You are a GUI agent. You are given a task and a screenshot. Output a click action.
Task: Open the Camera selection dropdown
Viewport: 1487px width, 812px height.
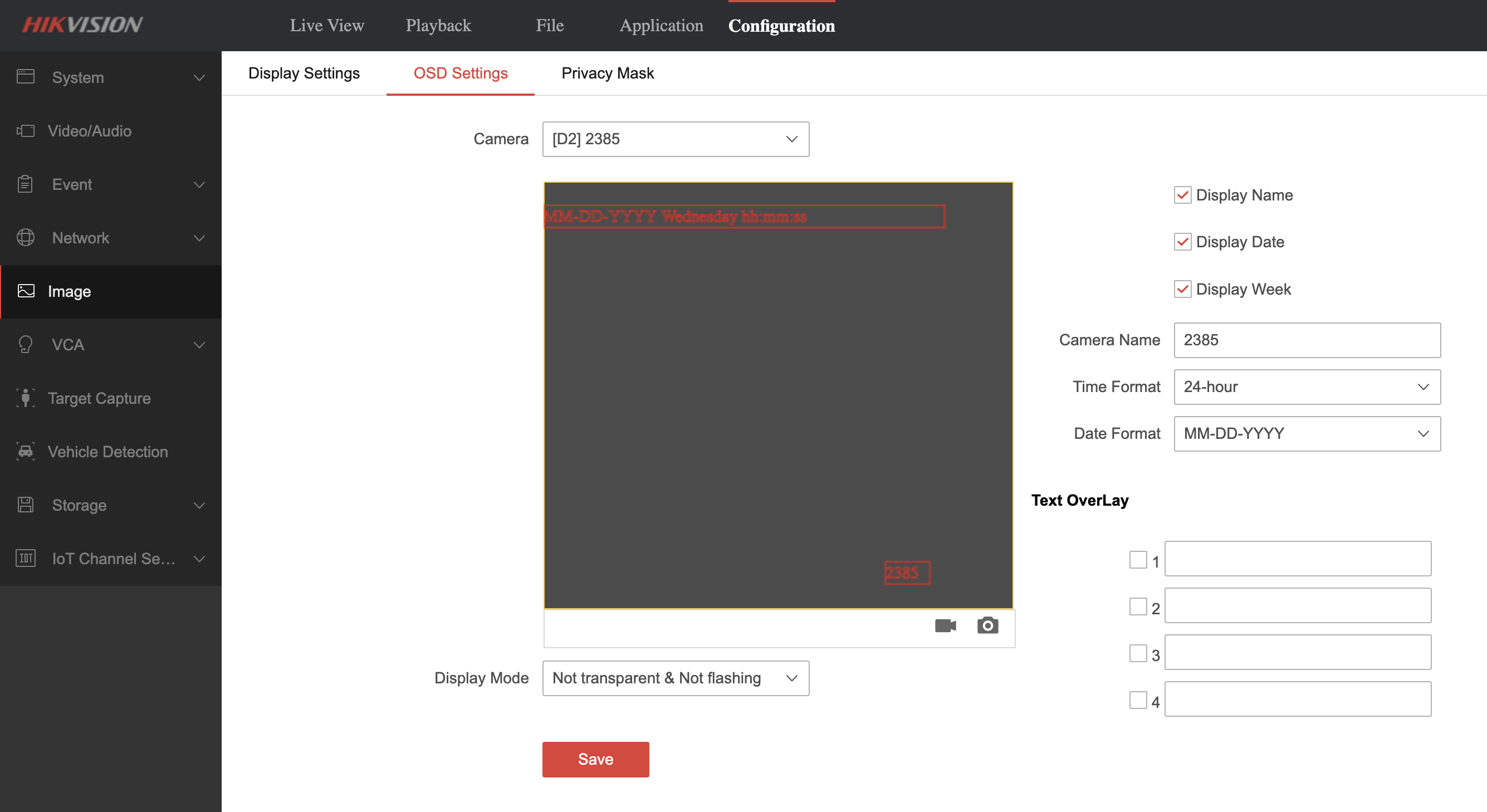pos(676,139)
